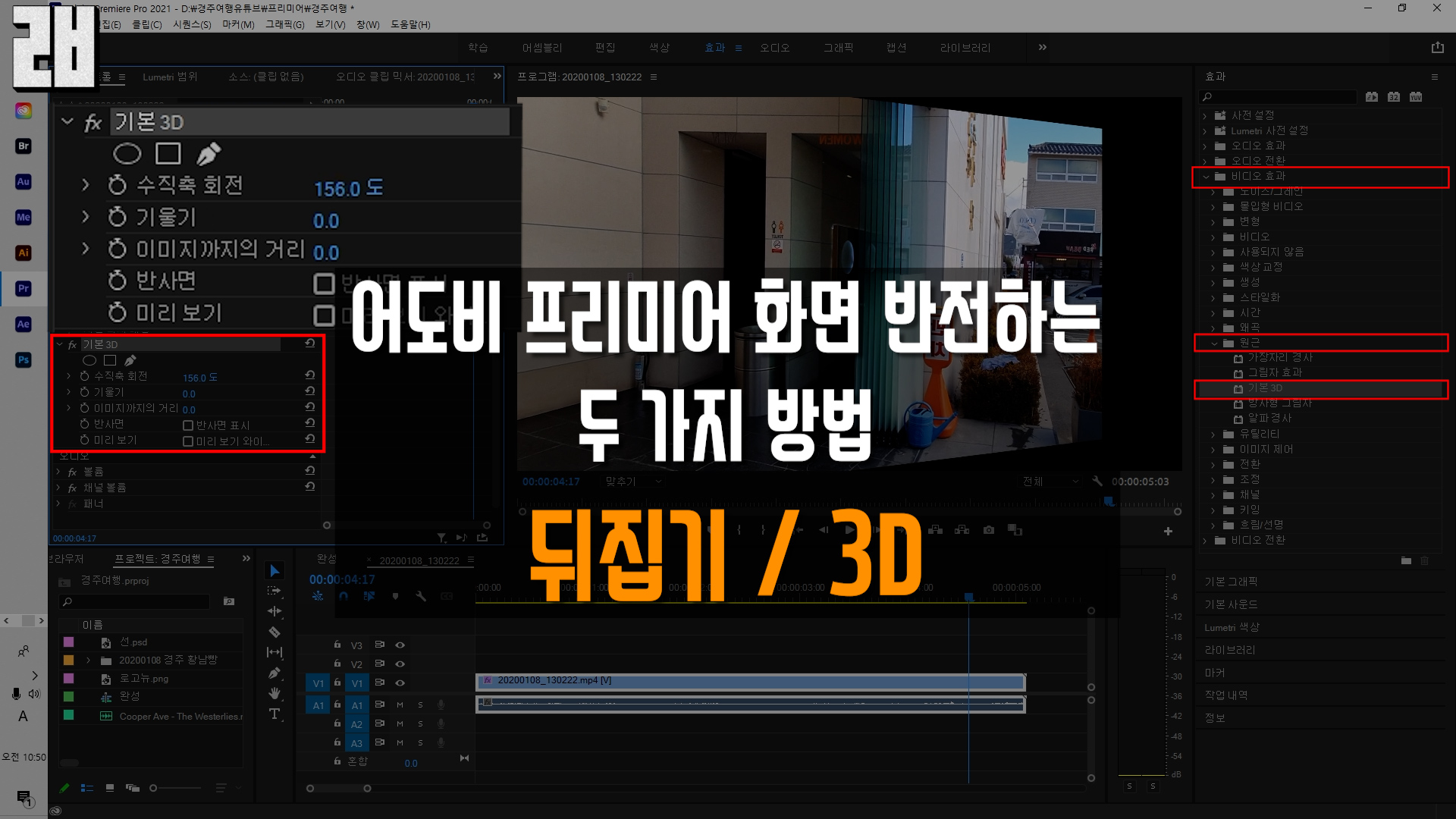Screen dimensions: 1456x819
Task: Expand the 수직축 회전 property
Action: point(69,376)
